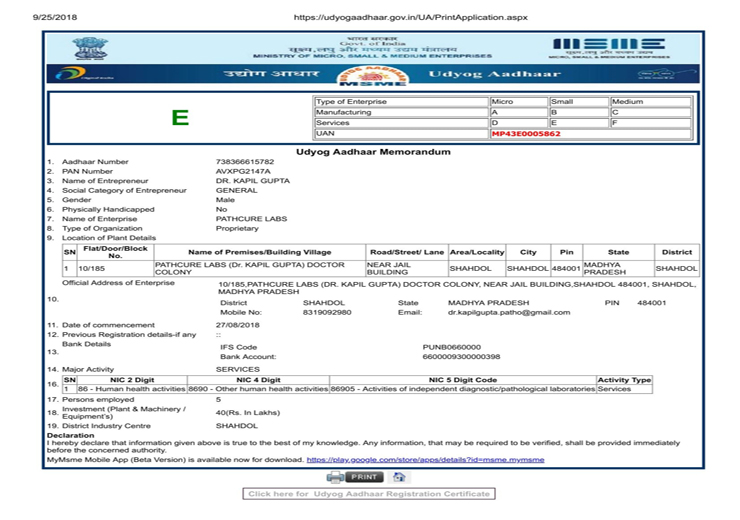
Task: Click the Type of Enterprise header cell
Action: [x=401, y=101]
